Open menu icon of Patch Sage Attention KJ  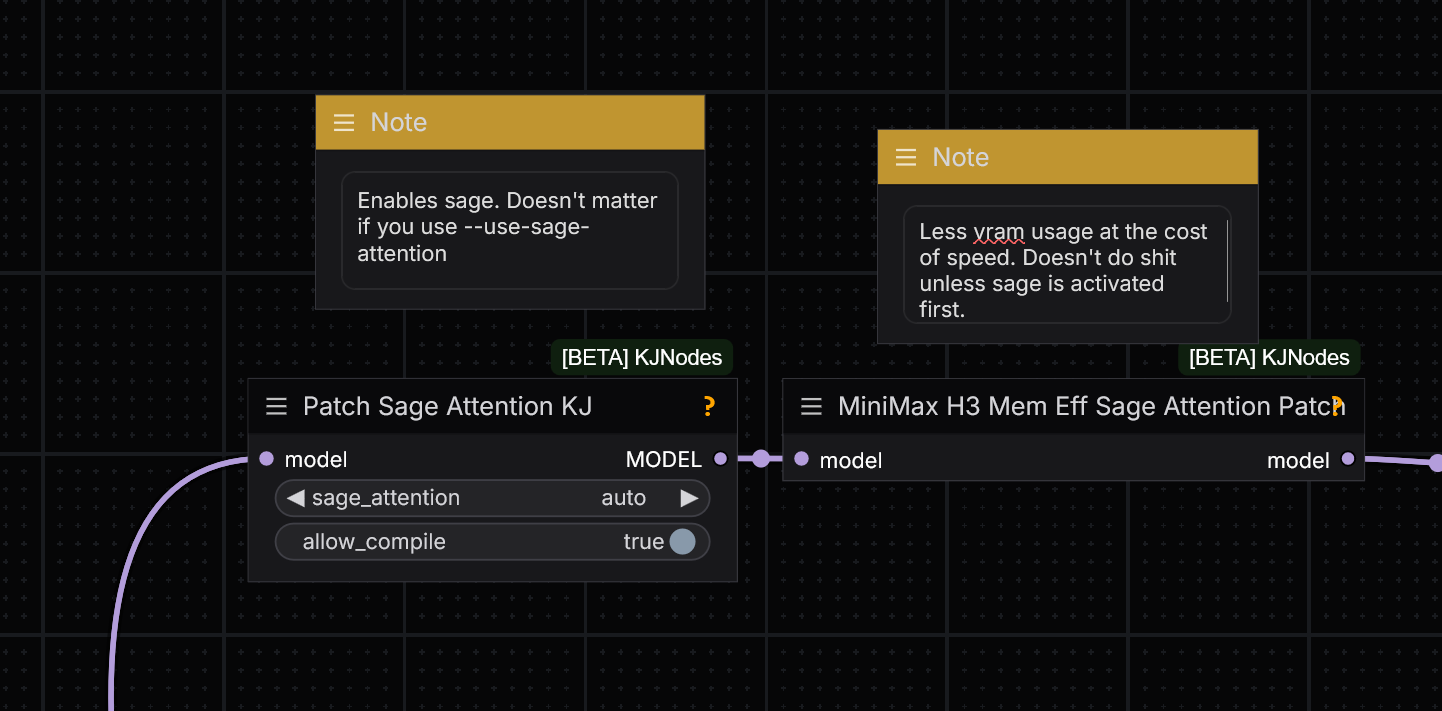(276, 406)
